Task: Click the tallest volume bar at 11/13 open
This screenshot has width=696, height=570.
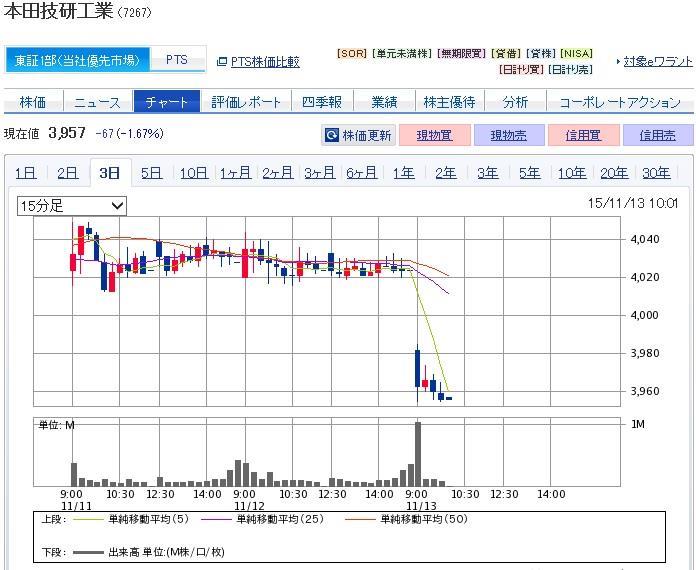Action: click(418, 454)
